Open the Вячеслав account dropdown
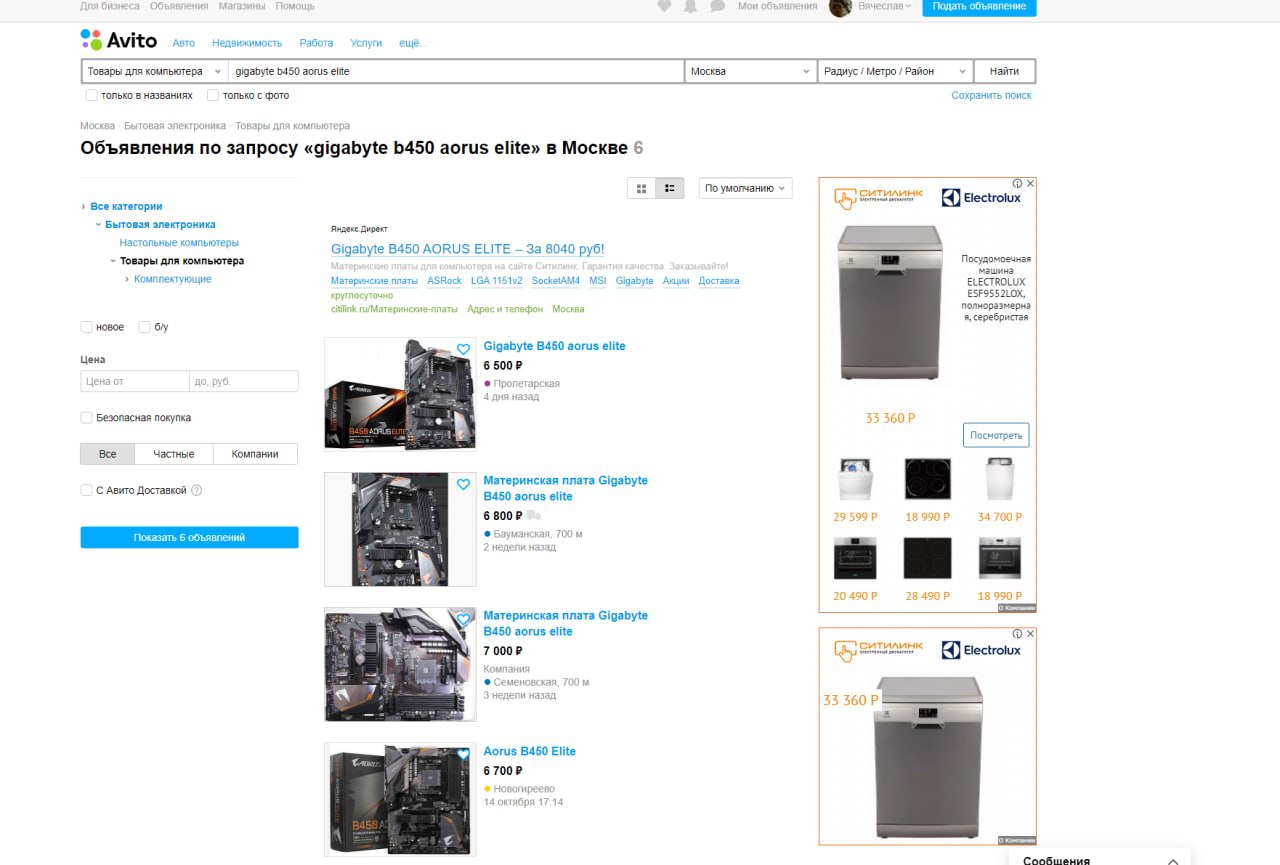This screenshot has width=1280, height=865. pos(885,6)
